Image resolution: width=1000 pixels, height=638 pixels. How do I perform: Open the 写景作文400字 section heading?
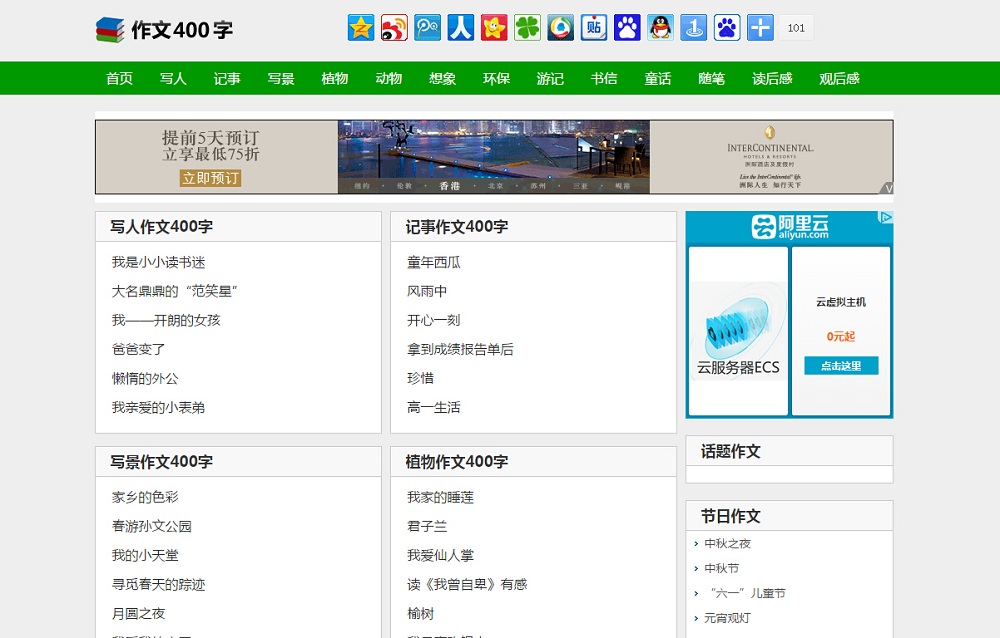pyautogui.click(x=161, y=462)
